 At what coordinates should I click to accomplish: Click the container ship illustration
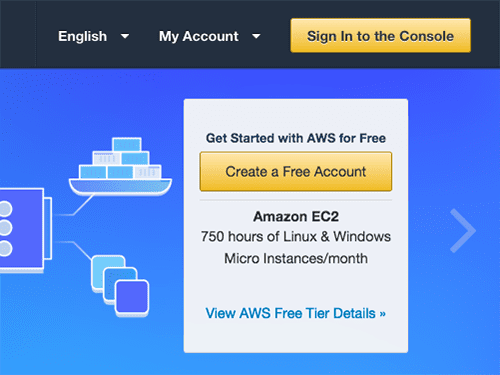(x=120, y=166)
